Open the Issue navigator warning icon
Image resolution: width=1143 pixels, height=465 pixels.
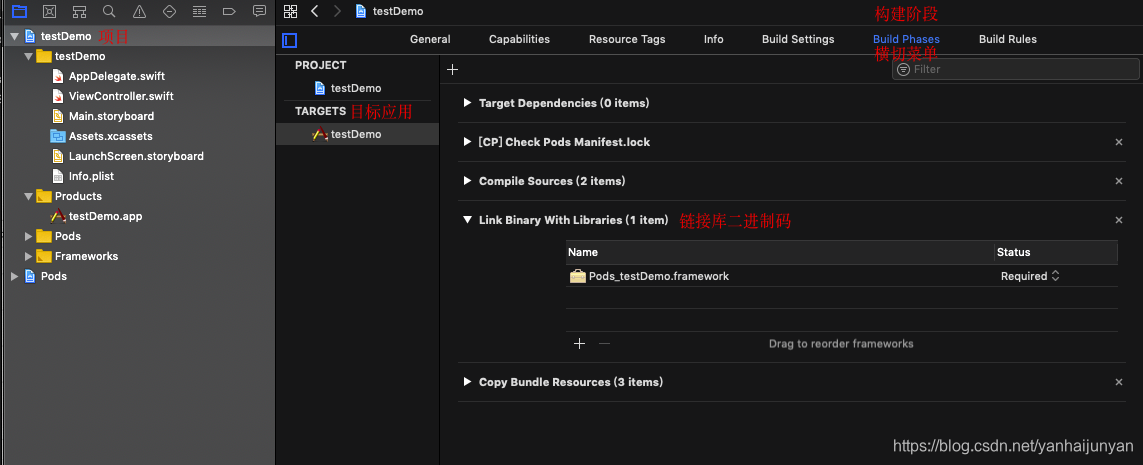pos(139,11)
